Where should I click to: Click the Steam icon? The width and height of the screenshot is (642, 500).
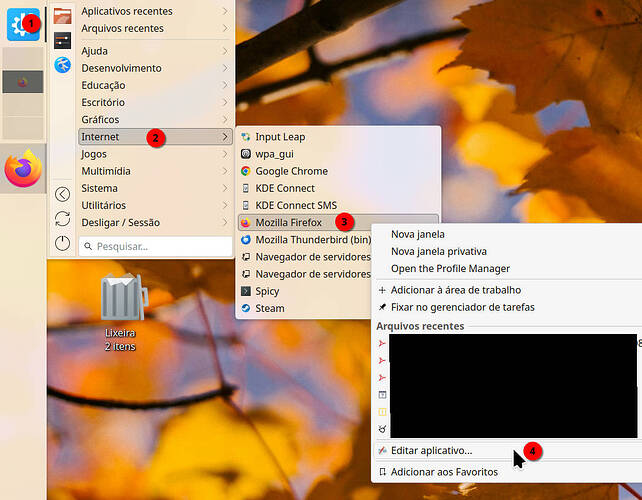coord(246,308)
